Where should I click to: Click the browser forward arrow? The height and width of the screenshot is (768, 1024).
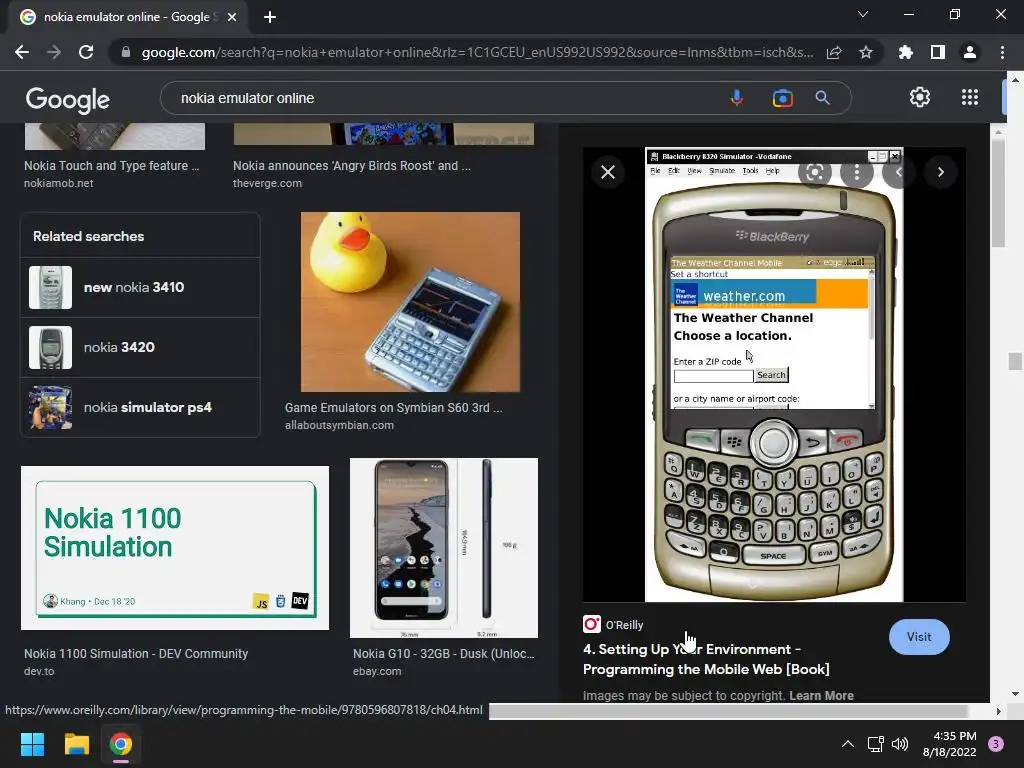pyautogui.click(x=54, y=52)
